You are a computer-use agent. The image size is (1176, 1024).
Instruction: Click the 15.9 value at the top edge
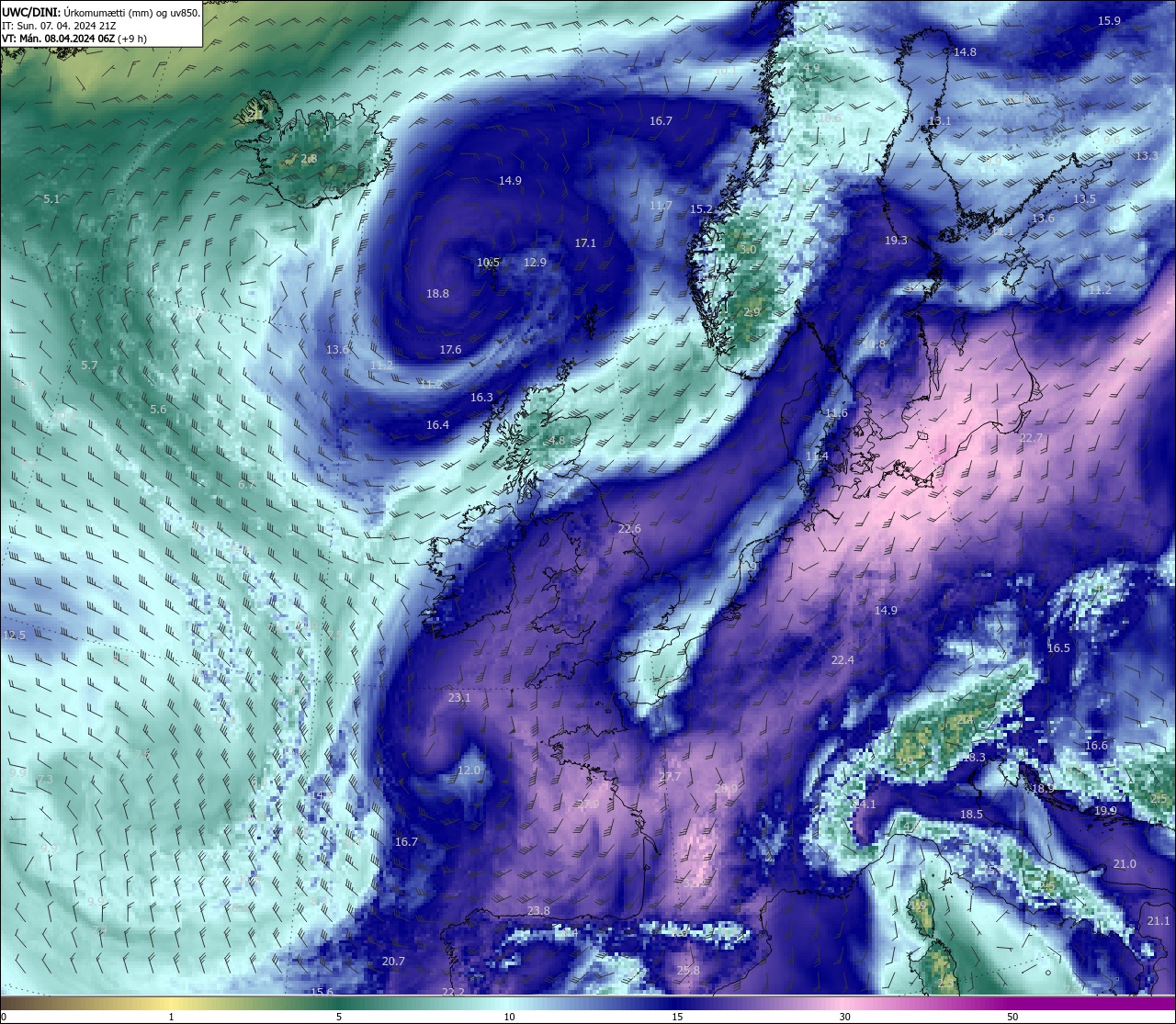(x=1109, y=21)
